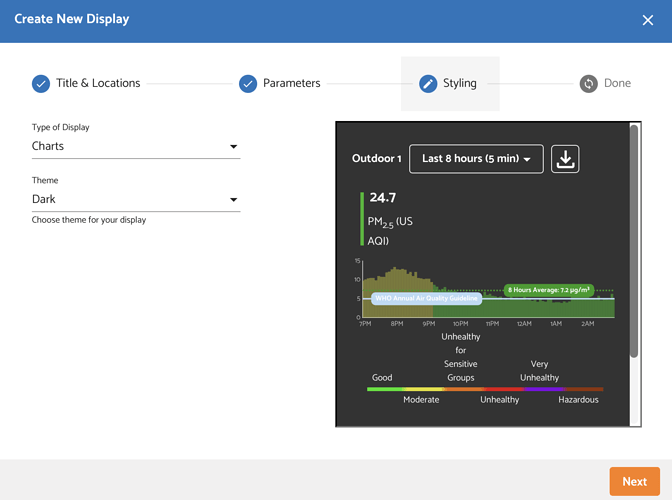The image size is (672, 500).
Task: Download chart data with the download icon
Action: click(x=565, y=159)
